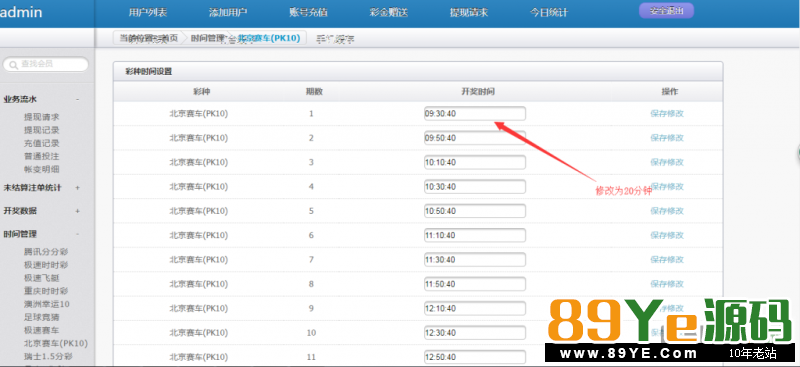Open 普通投注 in the sidebar
This screenshot has width=800, height=367.
41,156
